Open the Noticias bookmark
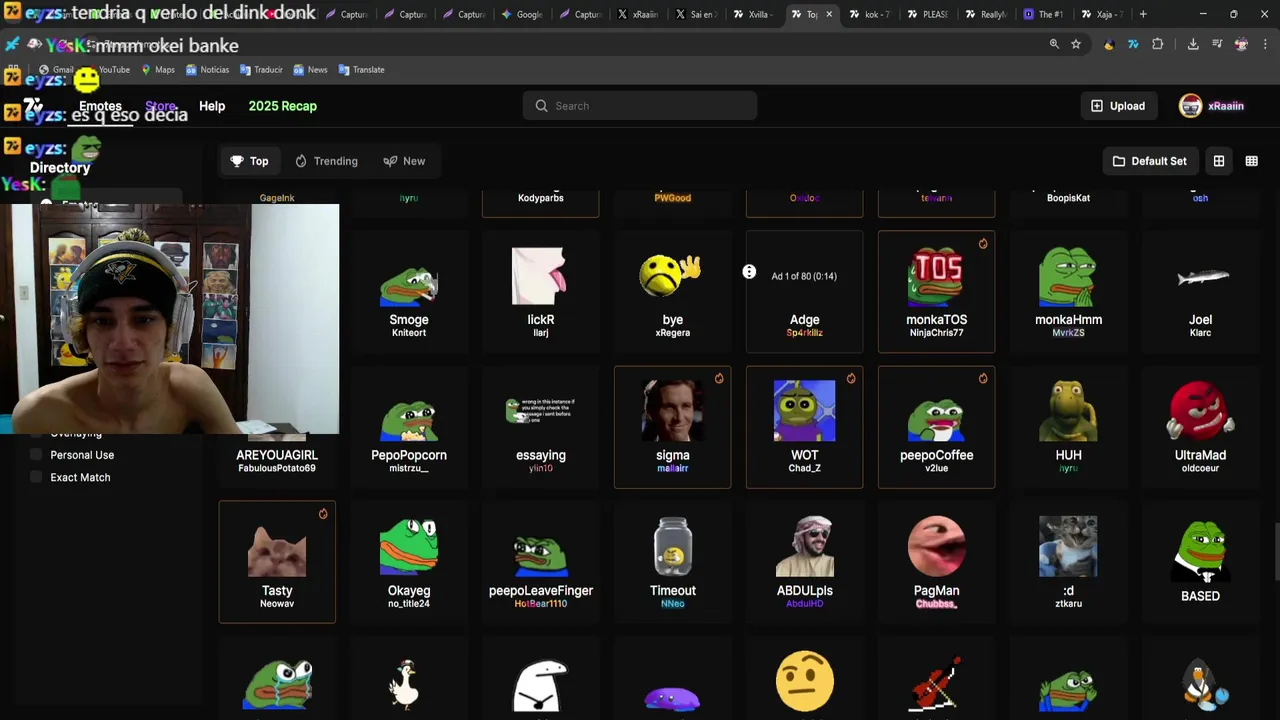This screenshot has width=1280, height=720. [207, 70]
